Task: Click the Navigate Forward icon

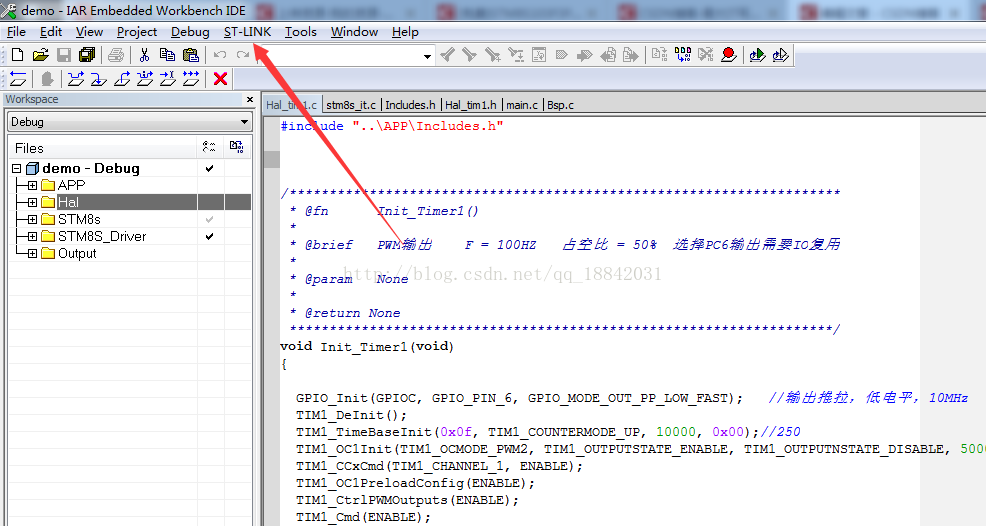Action: tap(631, 55)
